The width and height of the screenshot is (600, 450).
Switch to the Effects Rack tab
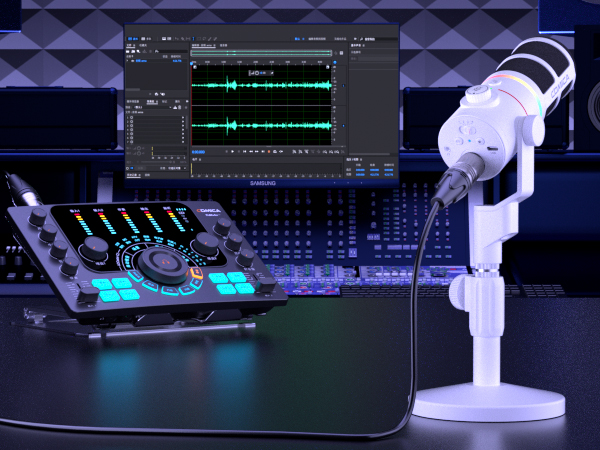click(152, 101)
